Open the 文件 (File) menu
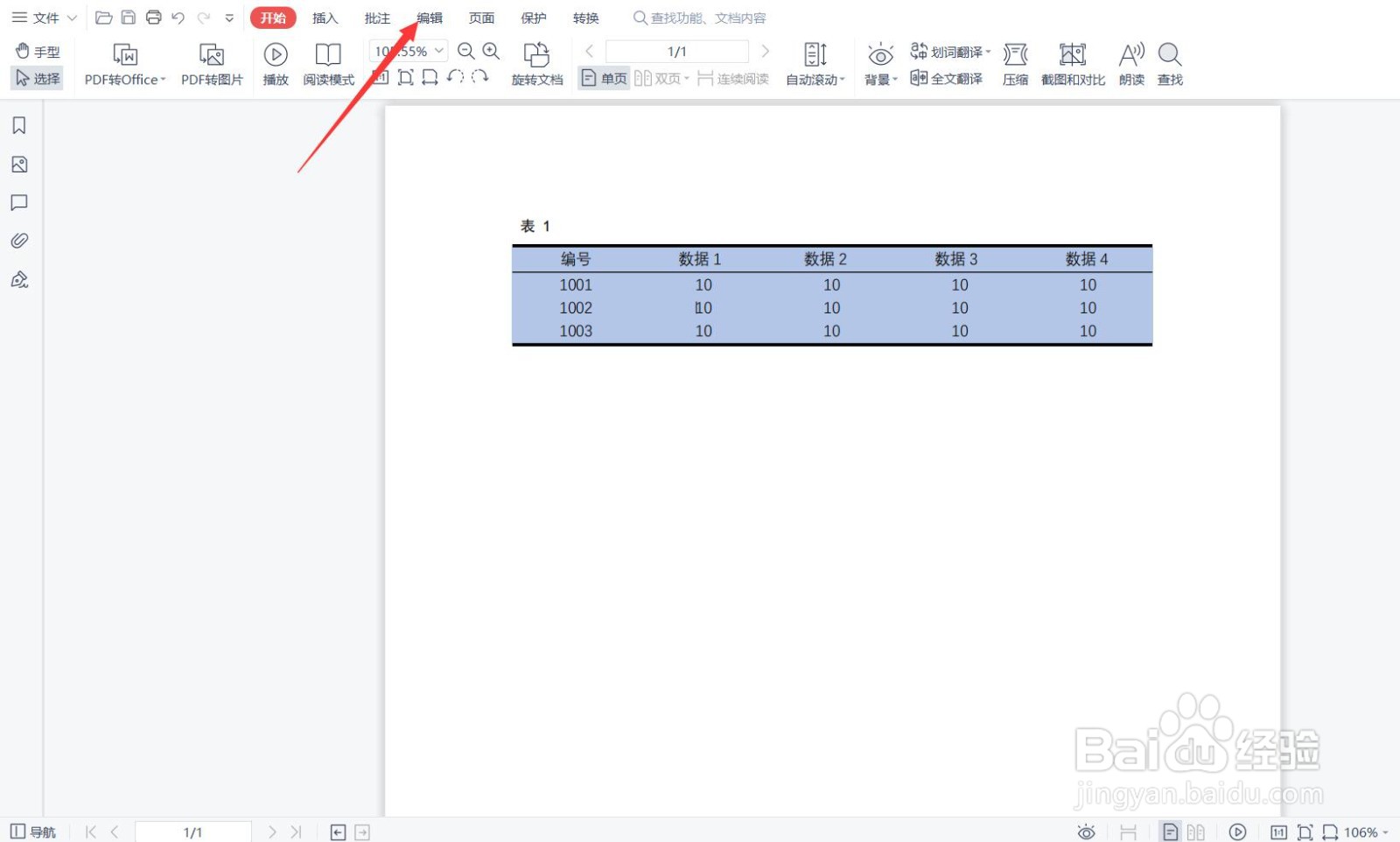The image size is (1400, 842). (44, 18)
